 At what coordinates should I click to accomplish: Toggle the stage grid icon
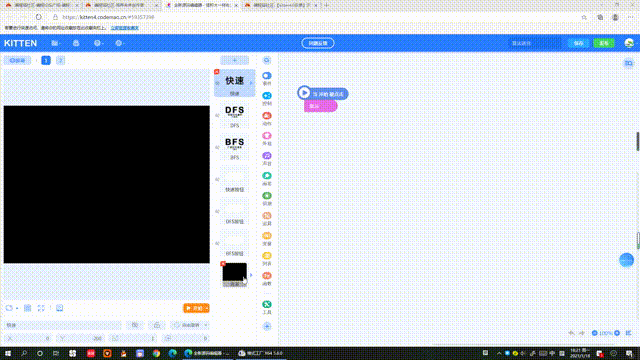coord(28,308)
